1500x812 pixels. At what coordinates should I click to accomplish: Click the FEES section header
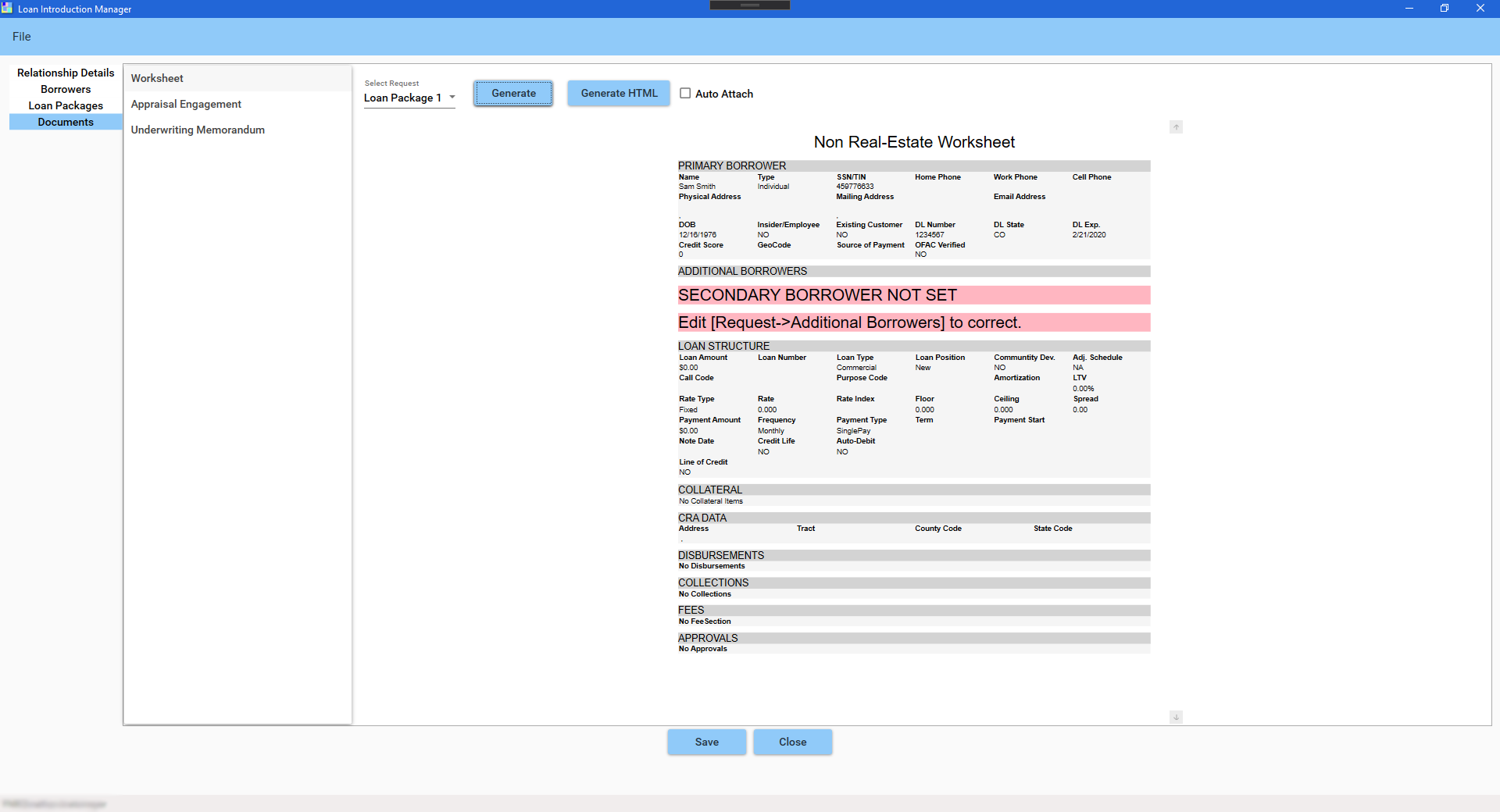[914, 610]
